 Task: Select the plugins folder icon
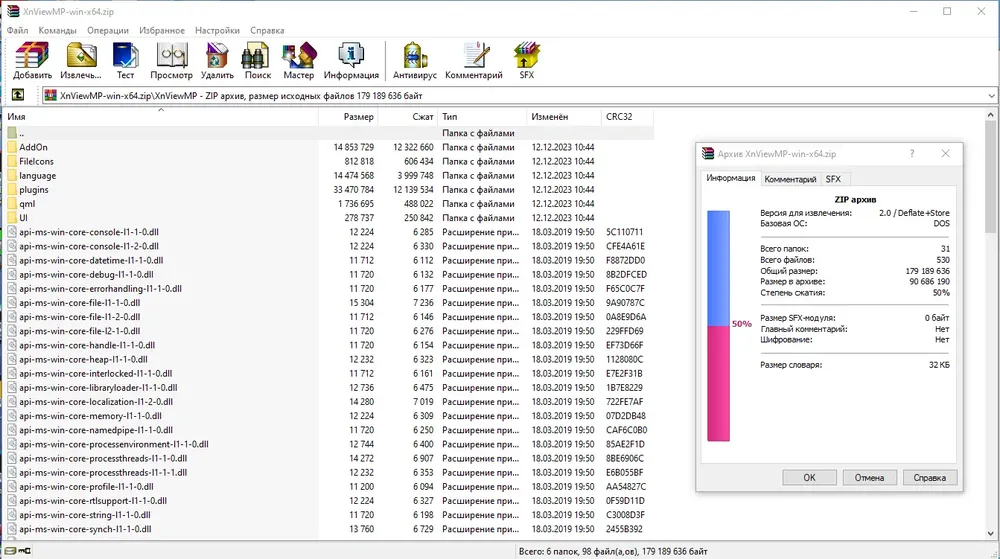(x=12, y=189)
